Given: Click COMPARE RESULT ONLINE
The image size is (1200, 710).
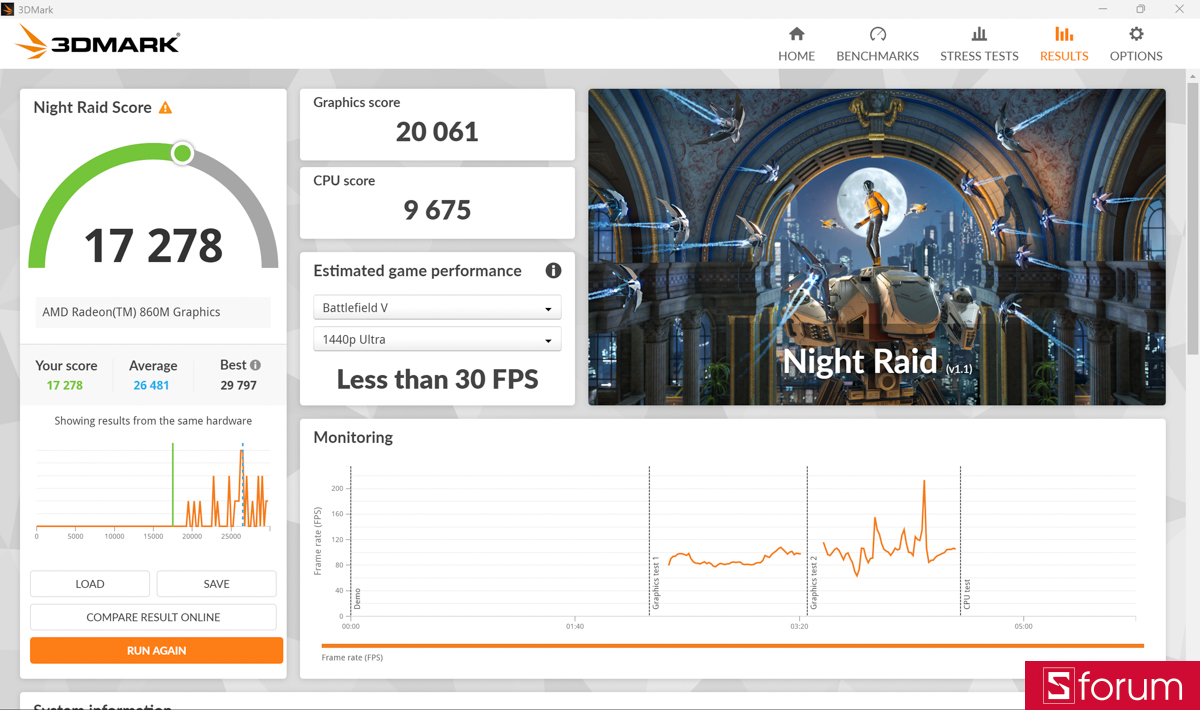Looking at the screenshot, I should 153,617.
